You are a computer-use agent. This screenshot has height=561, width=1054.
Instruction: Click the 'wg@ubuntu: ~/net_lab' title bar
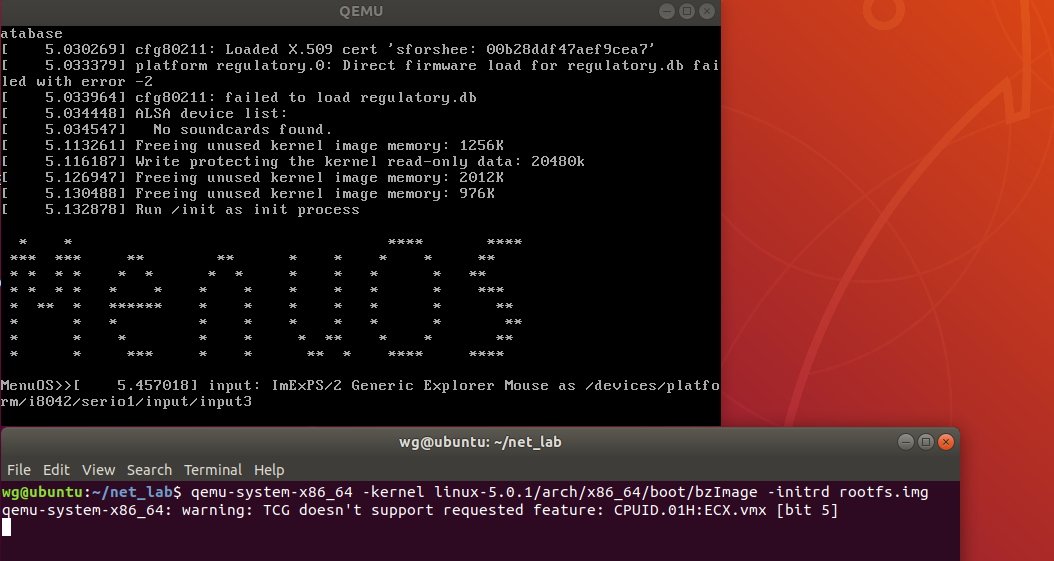click(x=480, y=442)
